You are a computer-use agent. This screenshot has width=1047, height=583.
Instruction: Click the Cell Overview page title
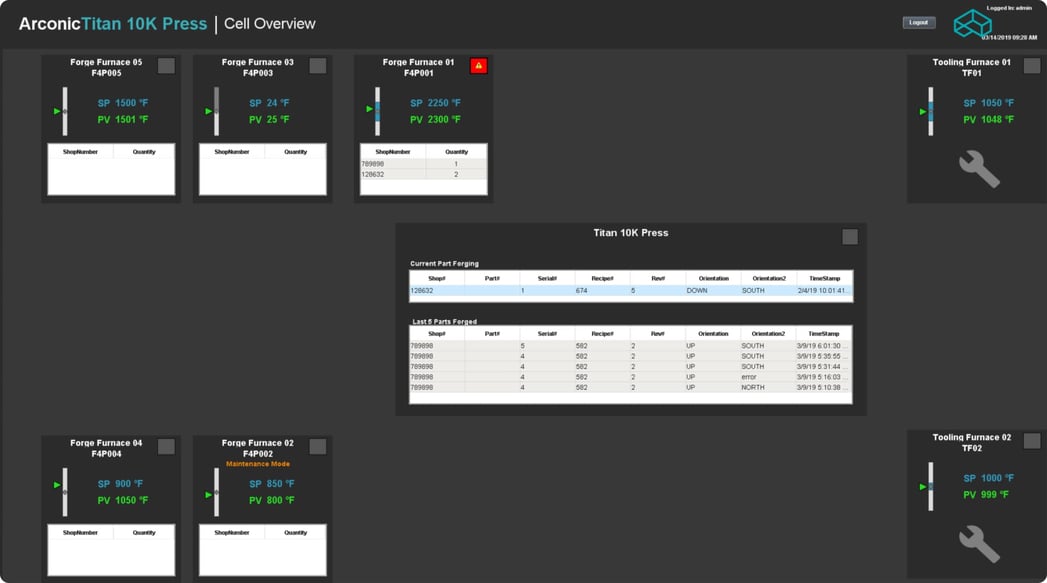point(270,23)
